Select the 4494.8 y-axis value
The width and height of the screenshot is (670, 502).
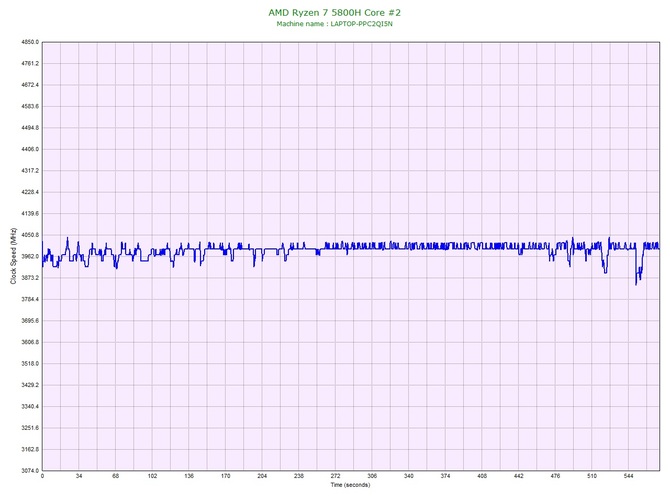(x=30, y=128)
